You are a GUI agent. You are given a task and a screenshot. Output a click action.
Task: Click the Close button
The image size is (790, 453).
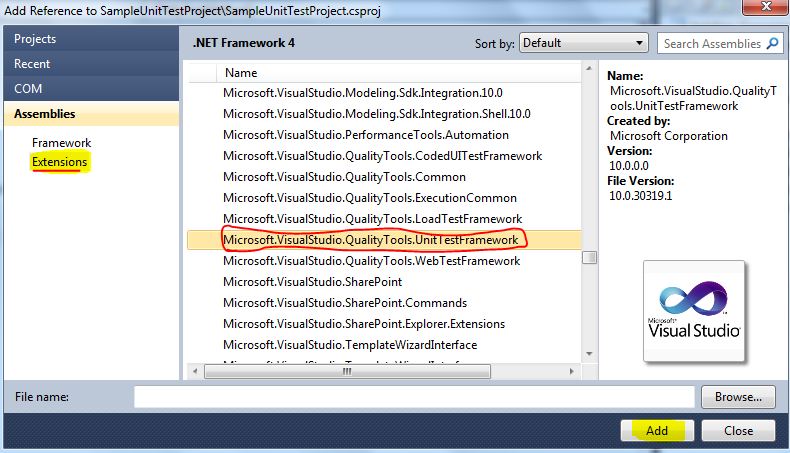point(738,431)
